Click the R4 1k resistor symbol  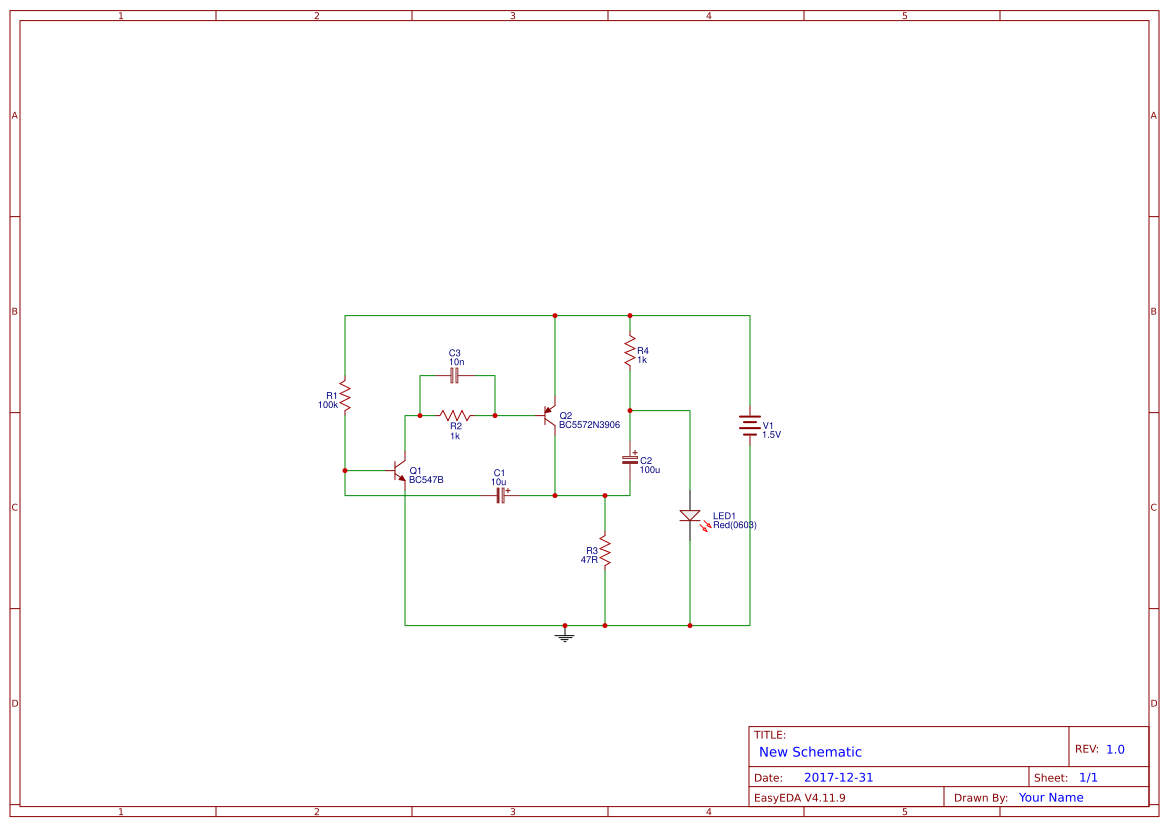click(x=629, y=352)
